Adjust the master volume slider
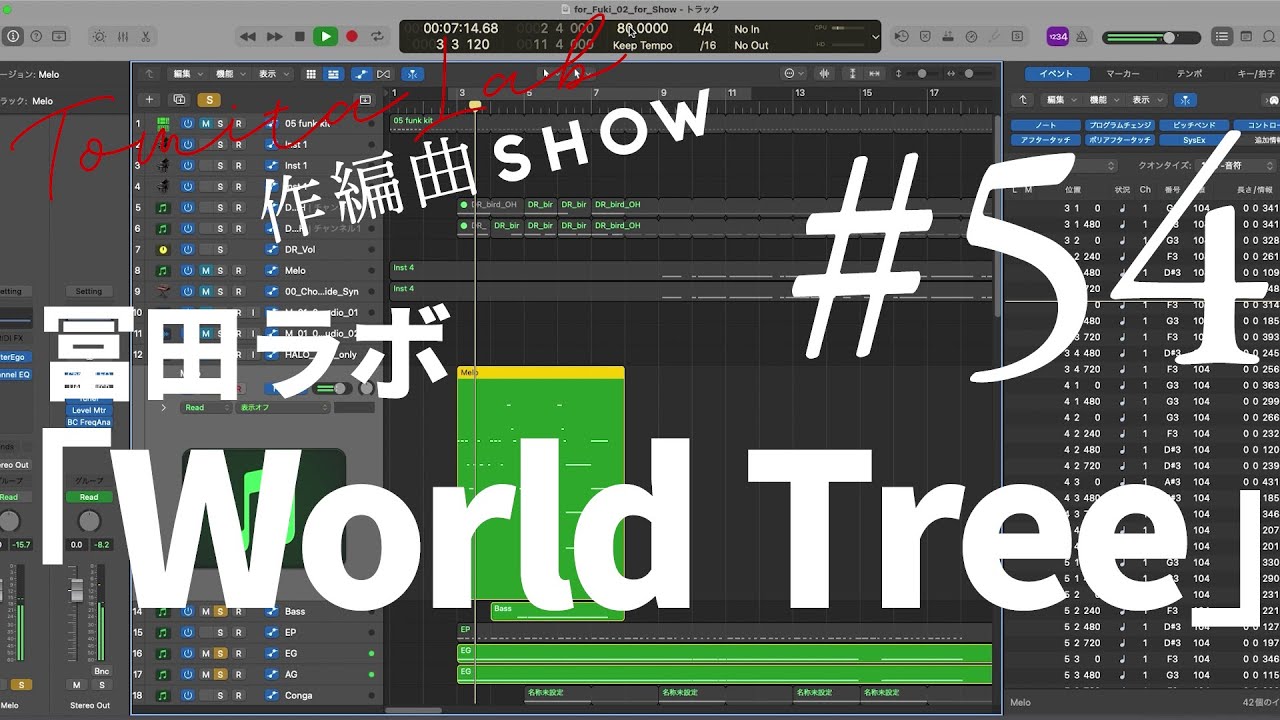 click(1151, 37)
